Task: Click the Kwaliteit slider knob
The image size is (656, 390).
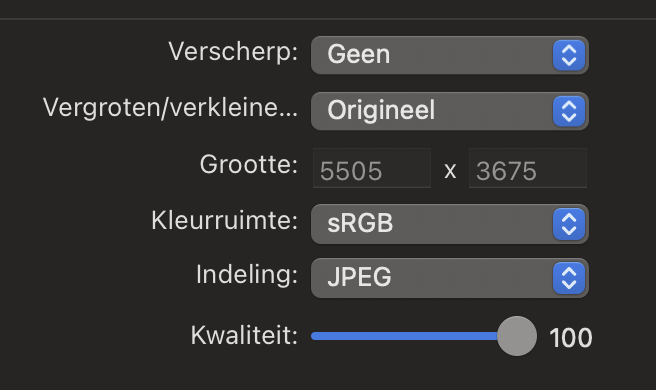Action: [x=517, y=336]
